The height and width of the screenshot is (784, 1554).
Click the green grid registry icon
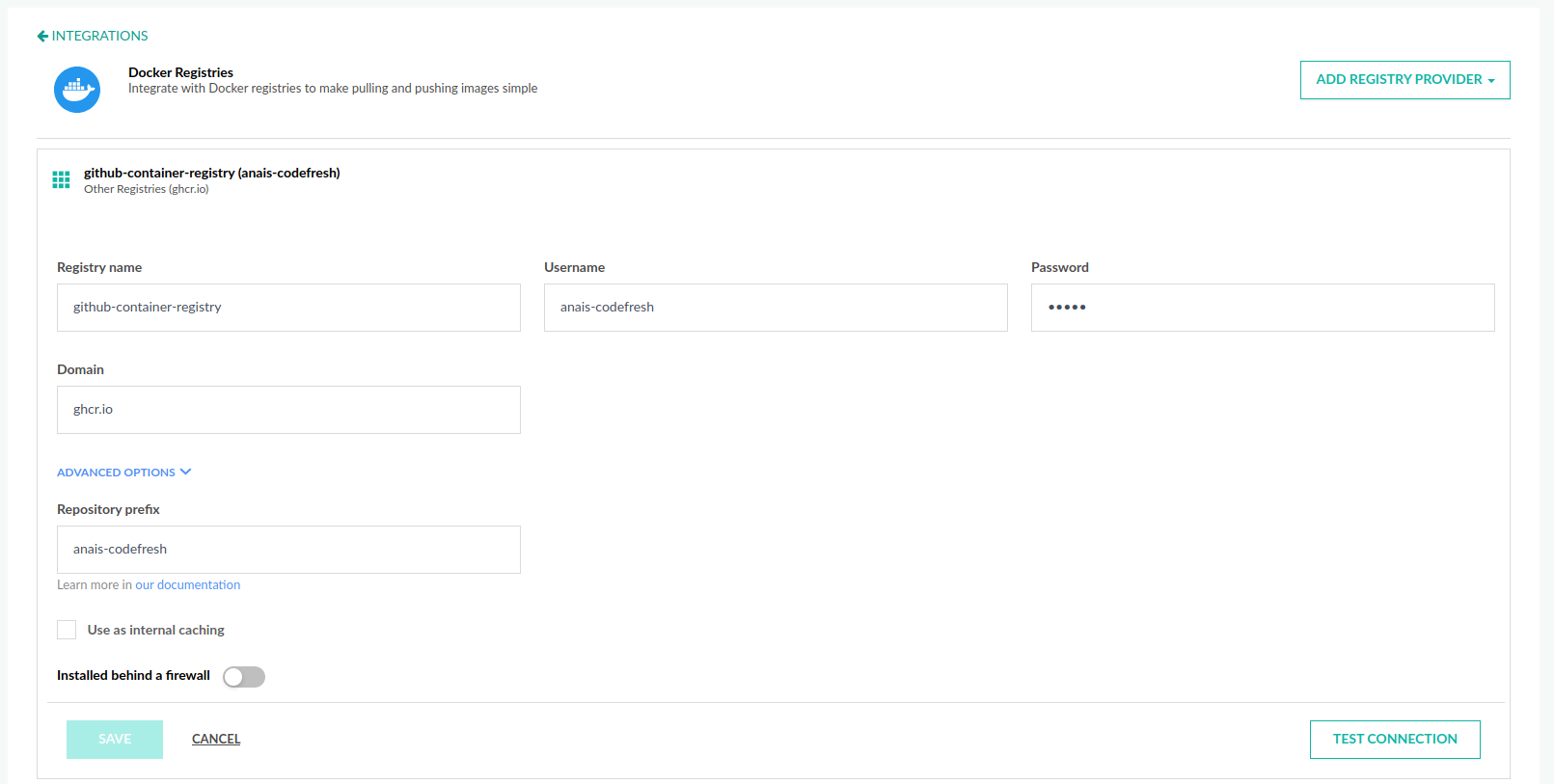pos(61,179)
